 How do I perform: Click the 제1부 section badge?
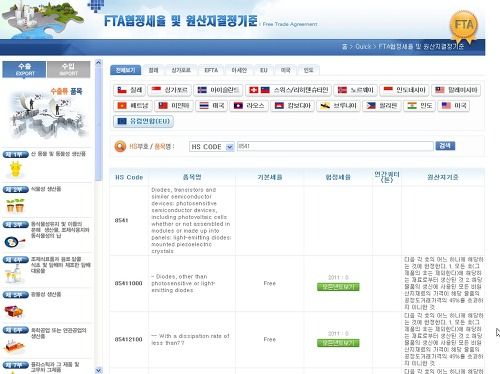point(15,154)
